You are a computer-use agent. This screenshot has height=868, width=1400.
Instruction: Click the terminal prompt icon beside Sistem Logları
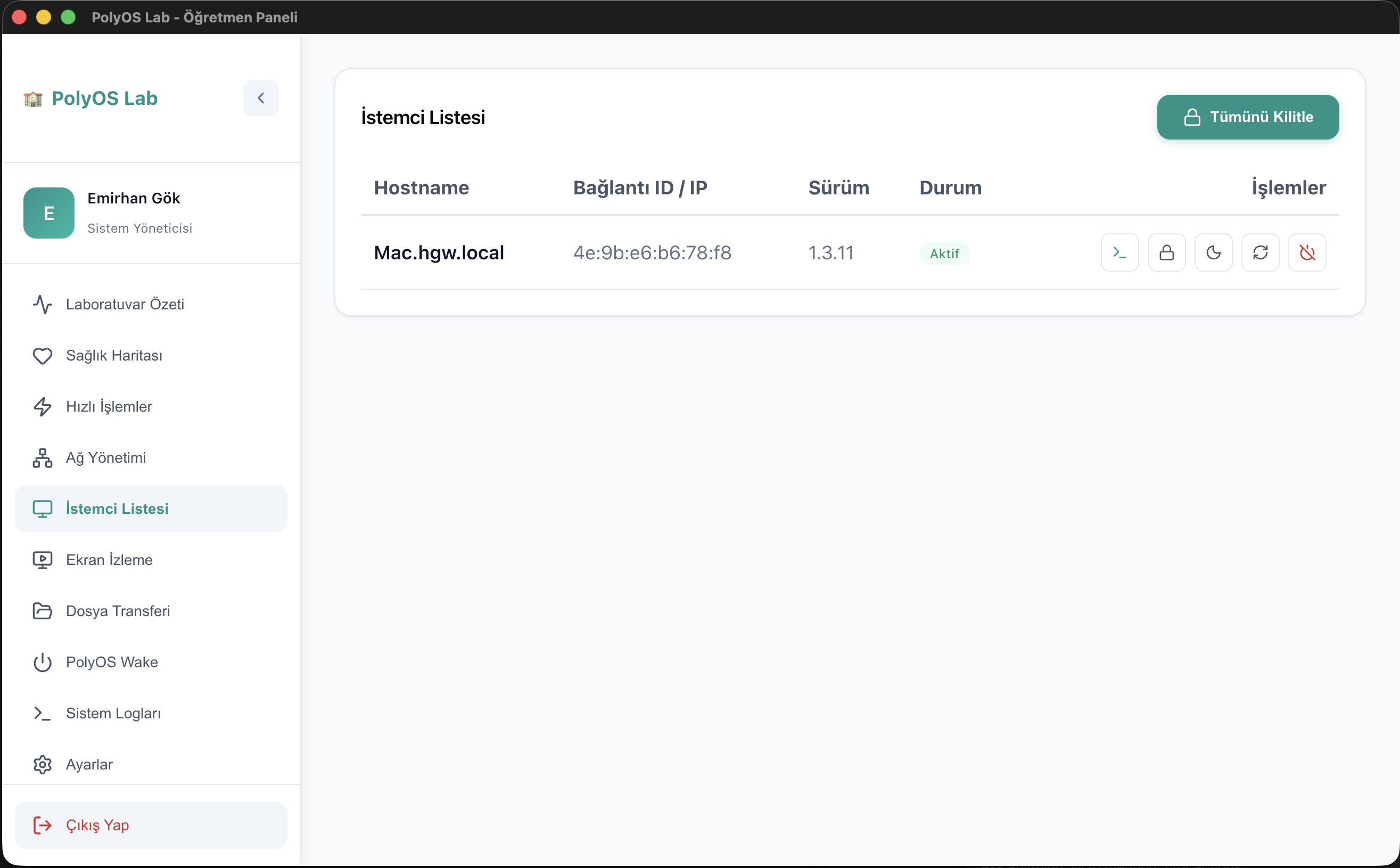43,714
